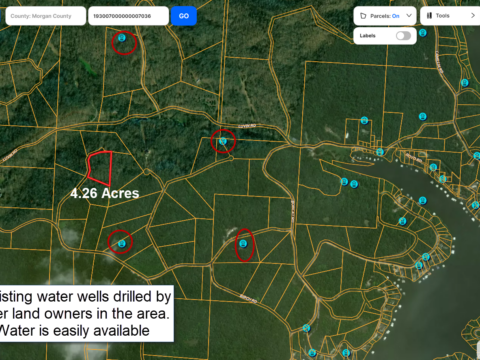Click the 4.26 Acres label
The width and height of the screenshot is (480, 360).
point(105,193)
